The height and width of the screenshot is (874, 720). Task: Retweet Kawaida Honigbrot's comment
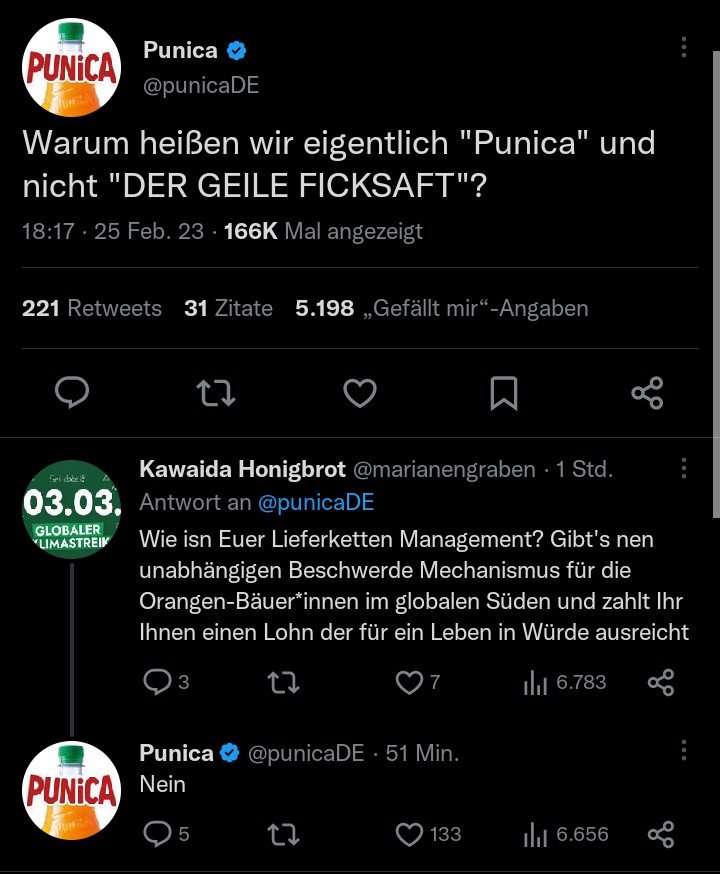point(284,682)
